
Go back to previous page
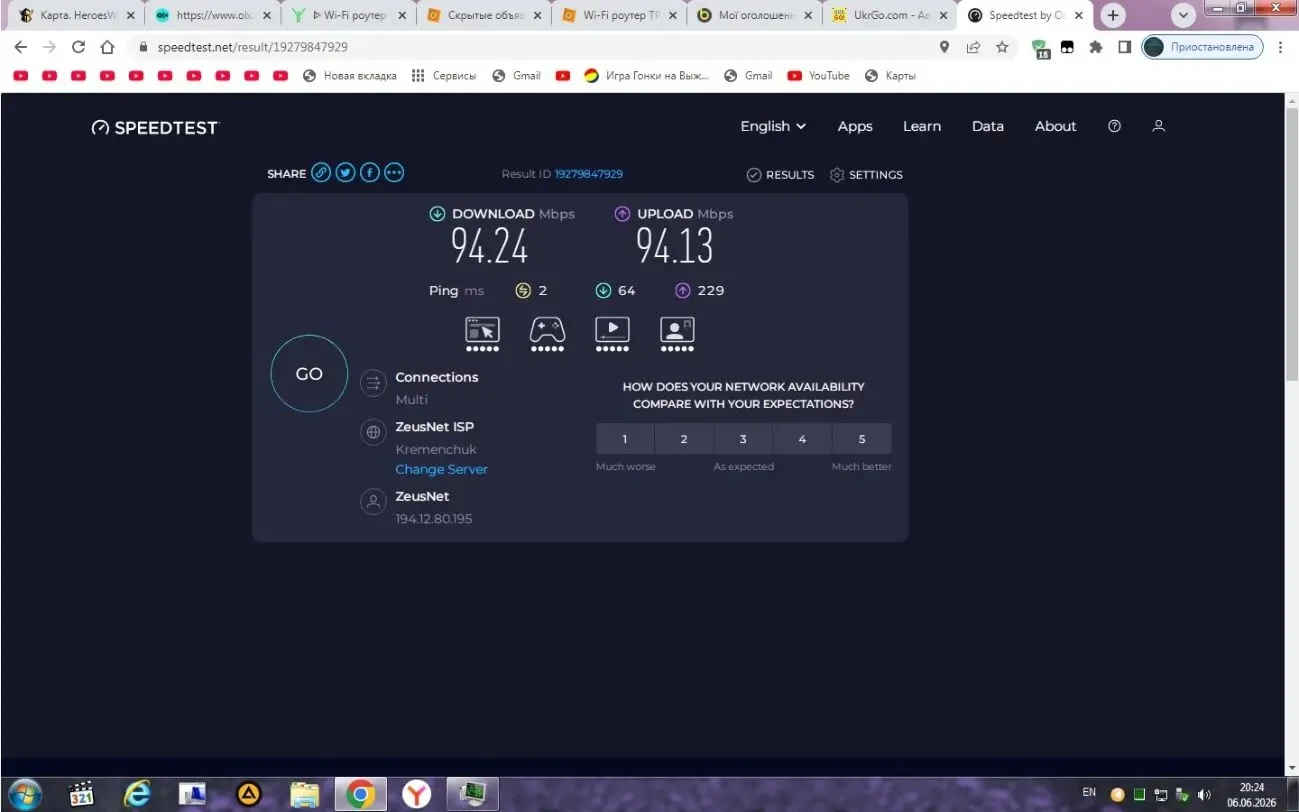tap(21, 47)
